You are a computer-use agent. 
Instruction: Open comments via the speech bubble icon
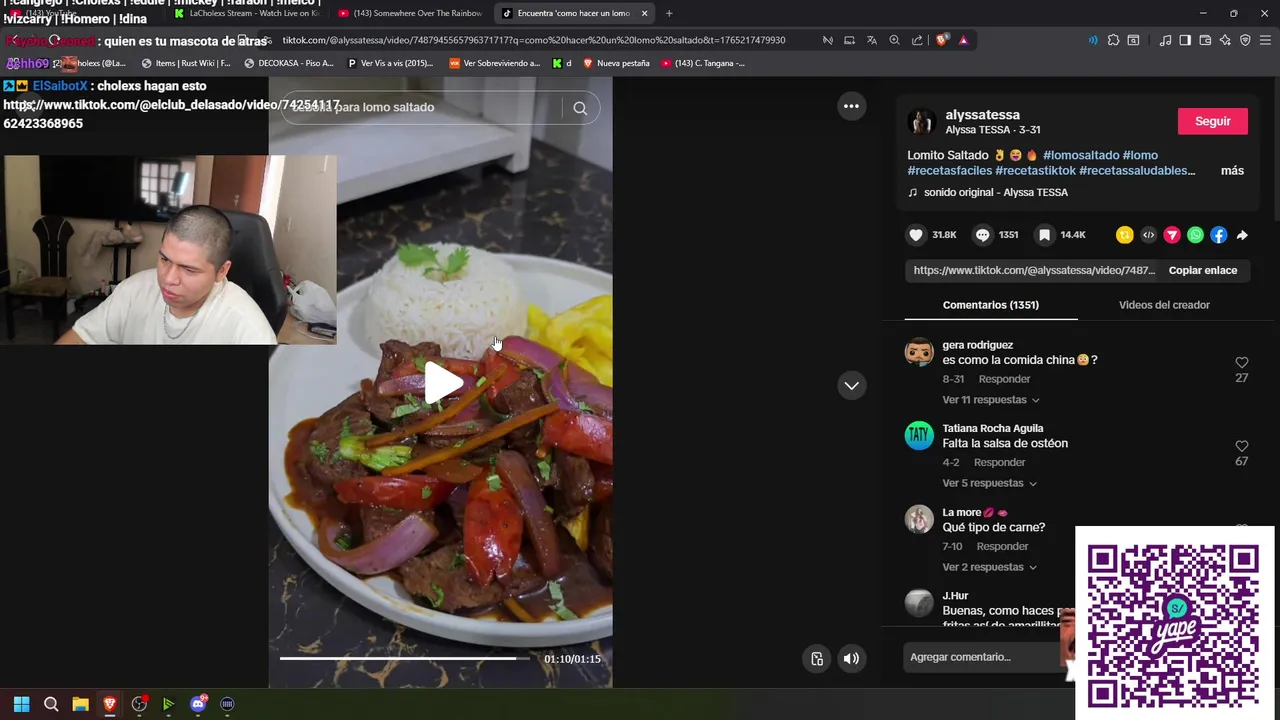click(983, 235)
